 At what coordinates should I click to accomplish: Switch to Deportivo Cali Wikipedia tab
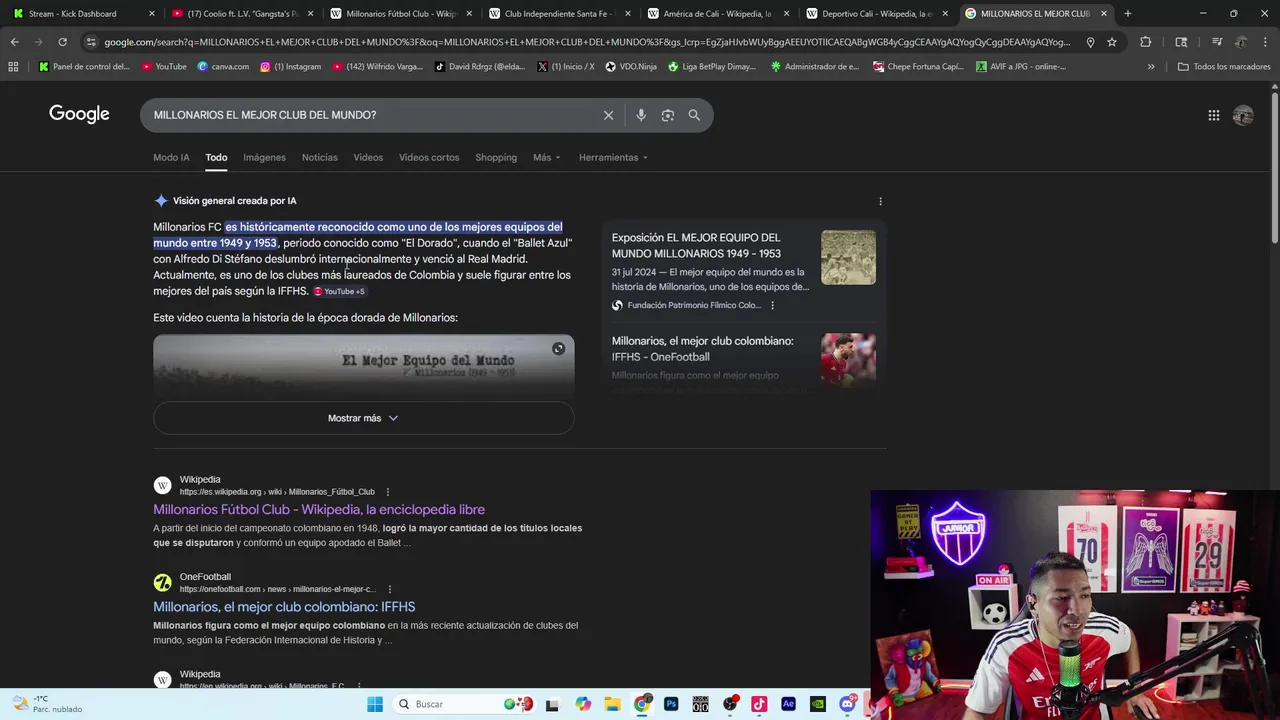tap(876, 13)
